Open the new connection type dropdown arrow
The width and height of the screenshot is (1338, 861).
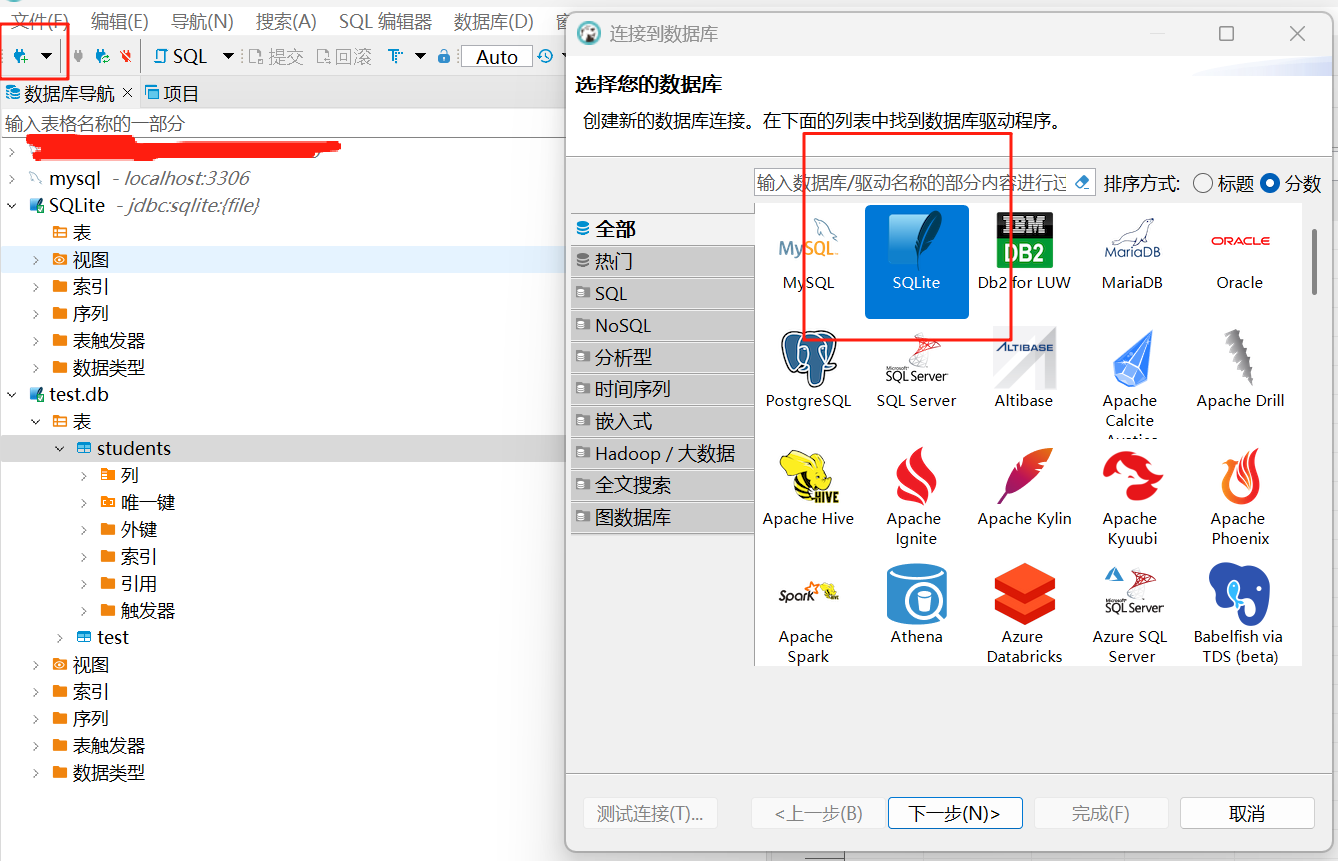point(46,57)
